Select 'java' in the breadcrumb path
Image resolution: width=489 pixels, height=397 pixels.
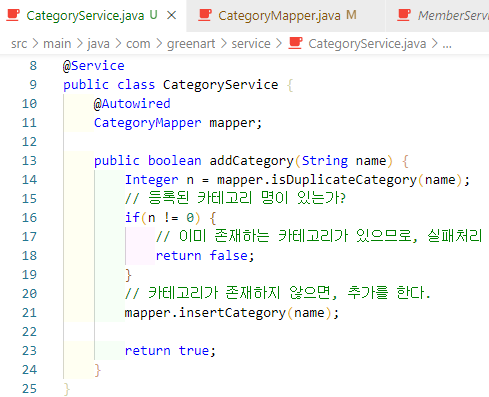tap(98, 44)
